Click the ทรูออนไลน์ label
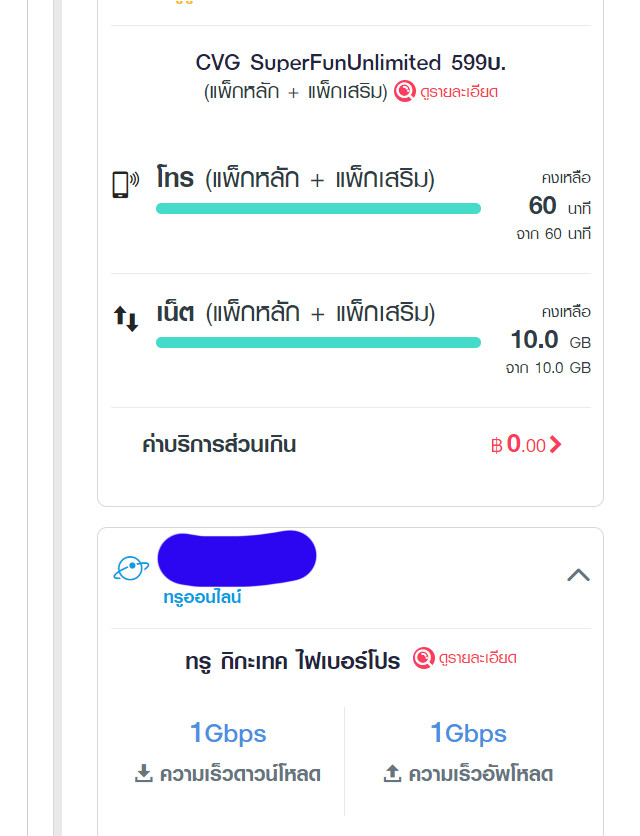 pyautogui.click(x=202, y=597)
